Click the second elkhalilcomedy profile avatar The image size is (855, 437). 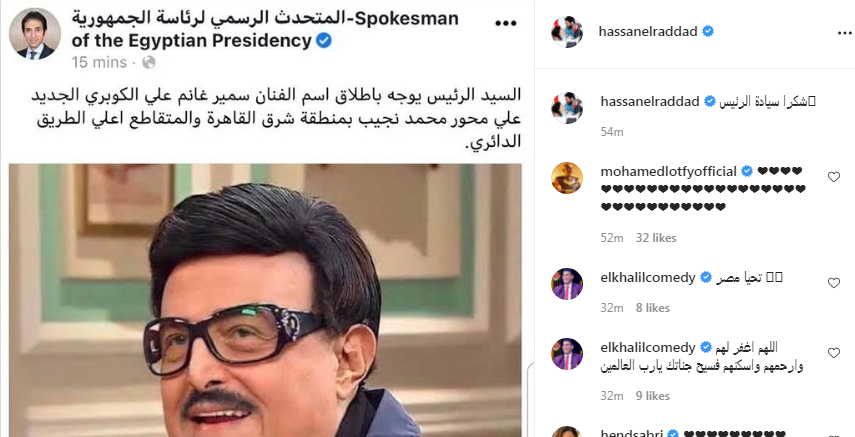(x=567, y=354)
